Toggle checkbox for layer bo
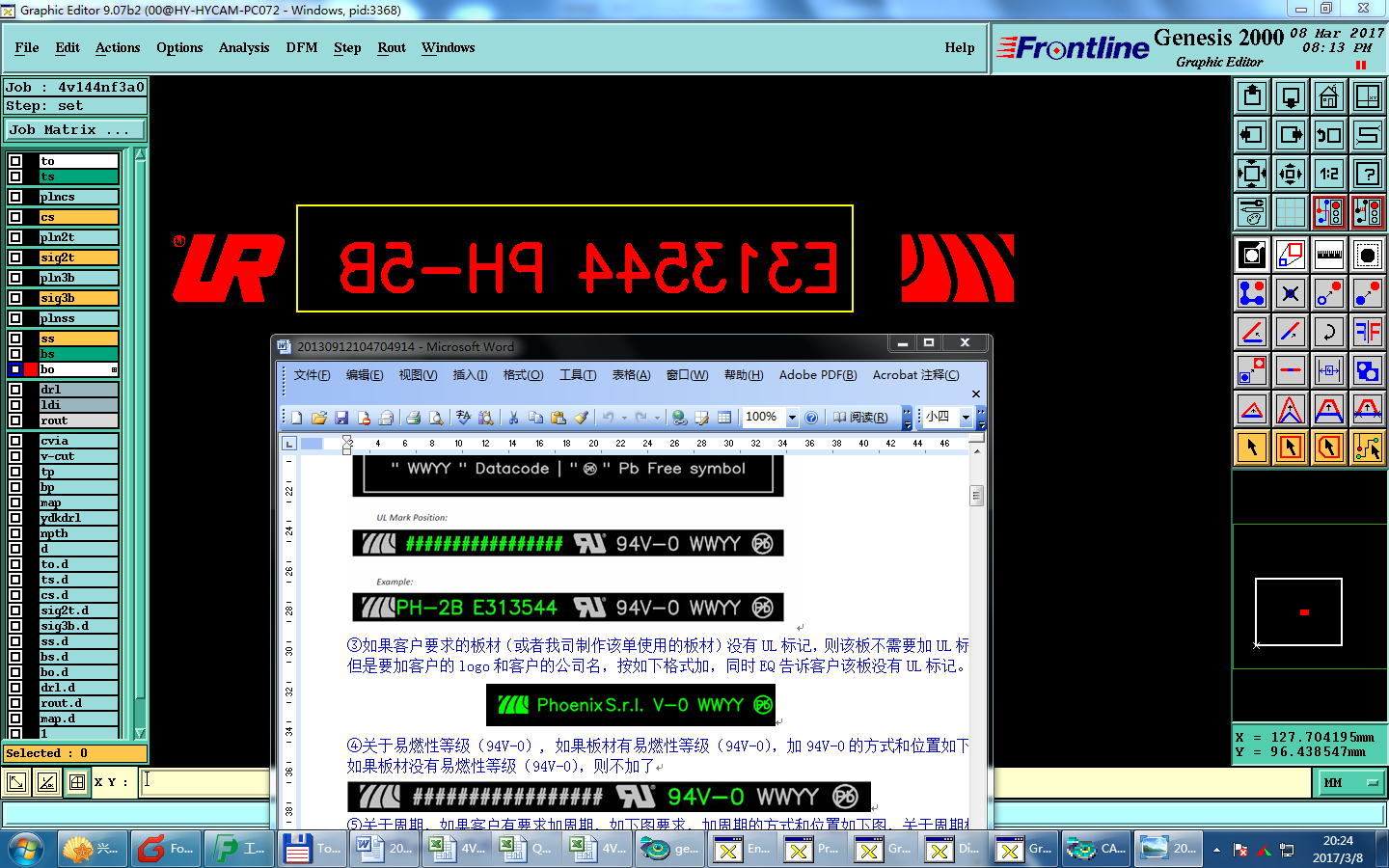This screenshot has height=868, width=1389. [x=15, y=369]
